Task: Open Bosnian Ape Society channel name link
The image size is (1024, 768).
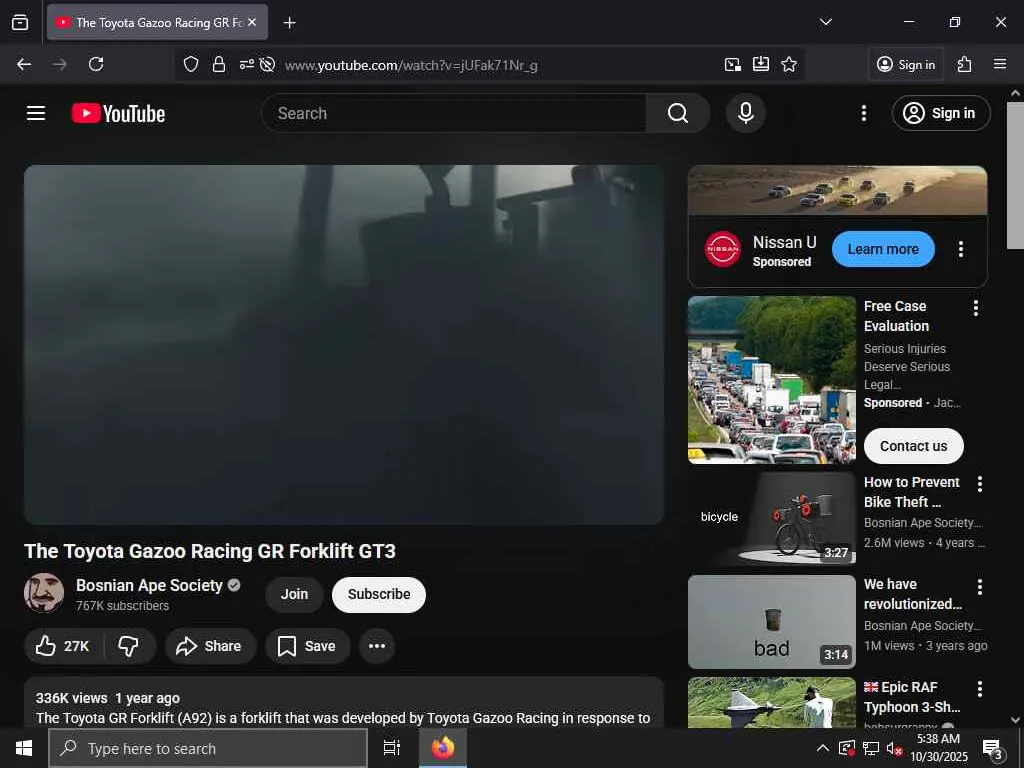Action: pyautogui.click(x=149, y=585)
